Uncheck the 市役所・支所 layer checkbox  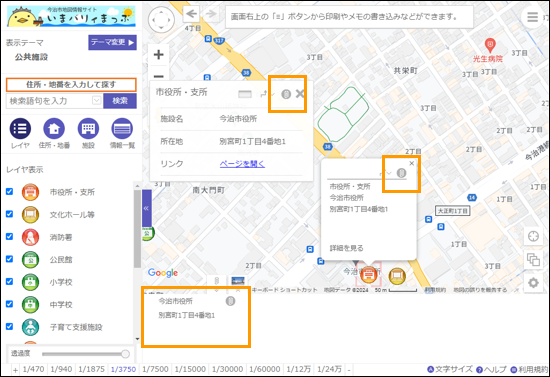coord(9,191)
